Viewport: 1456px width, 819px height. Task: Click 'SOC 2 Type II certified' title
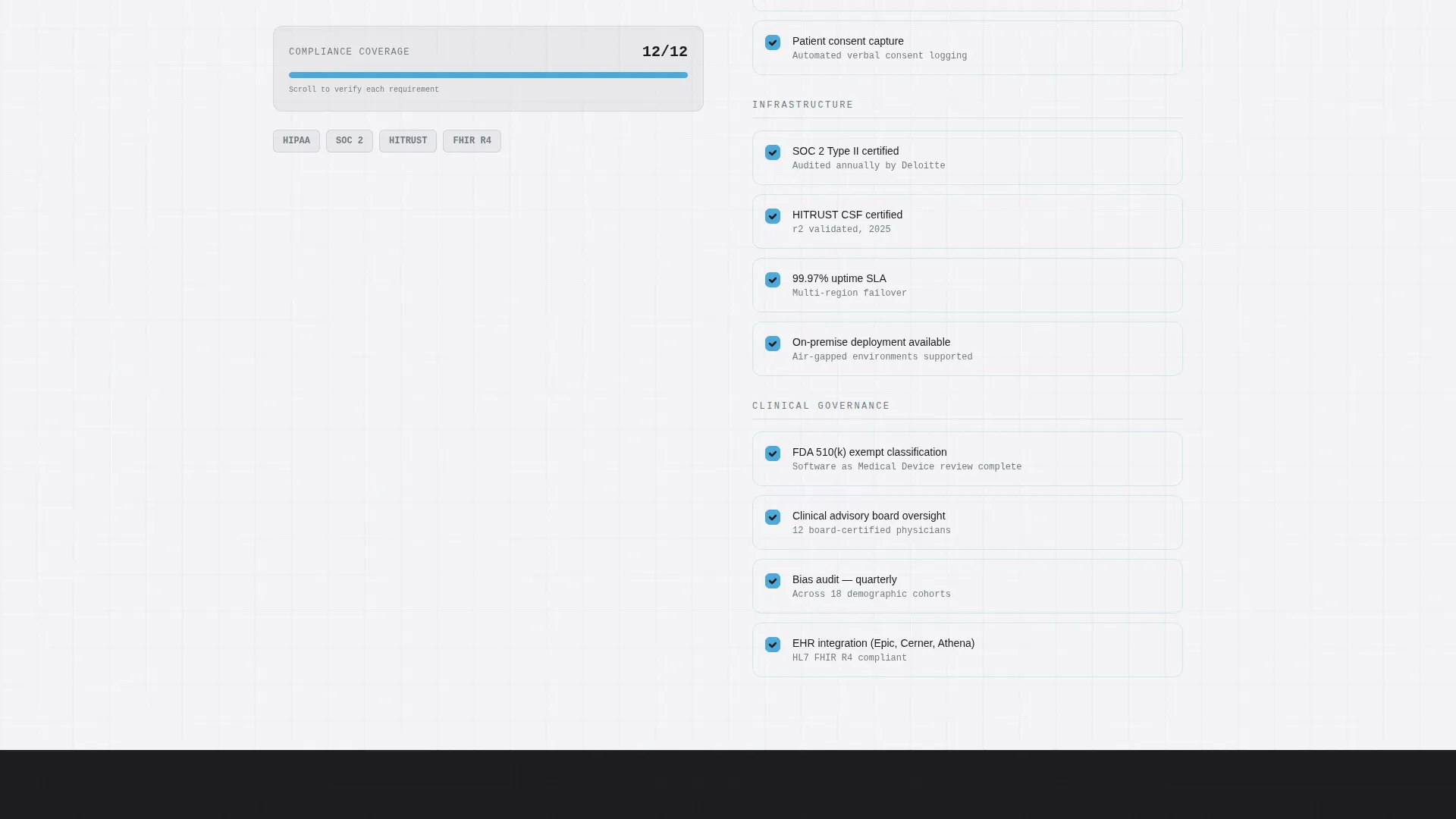(846, 151)
